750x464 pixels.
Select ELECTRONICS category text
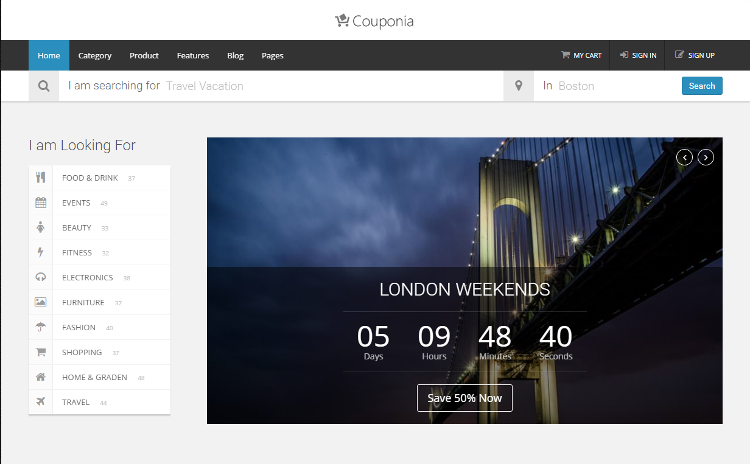(88, 277)
